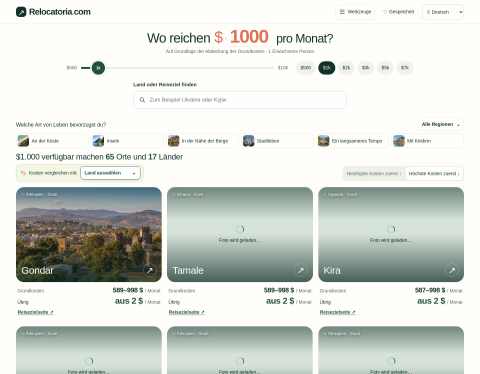Viewport: 480px width, 374px height.
Task: Click the city life thumbnail icon
Action: click(249, 141)
